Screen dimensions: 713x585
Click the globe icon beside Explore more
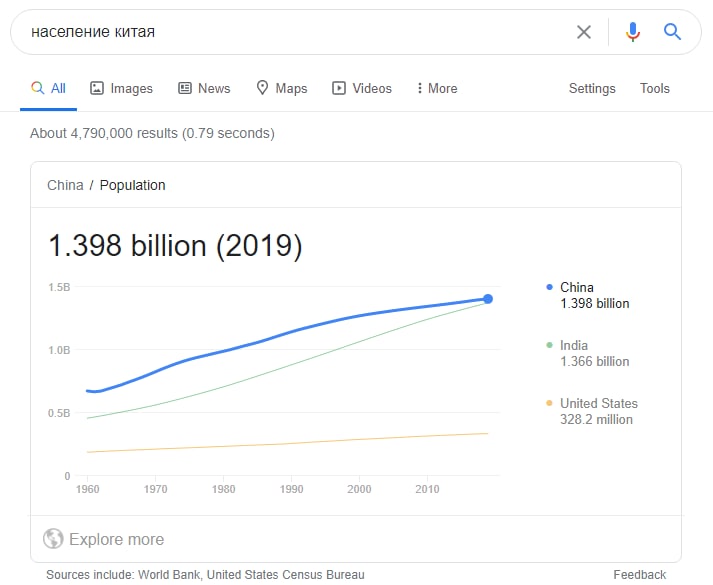pyautogui.click(x=53, y=539)
